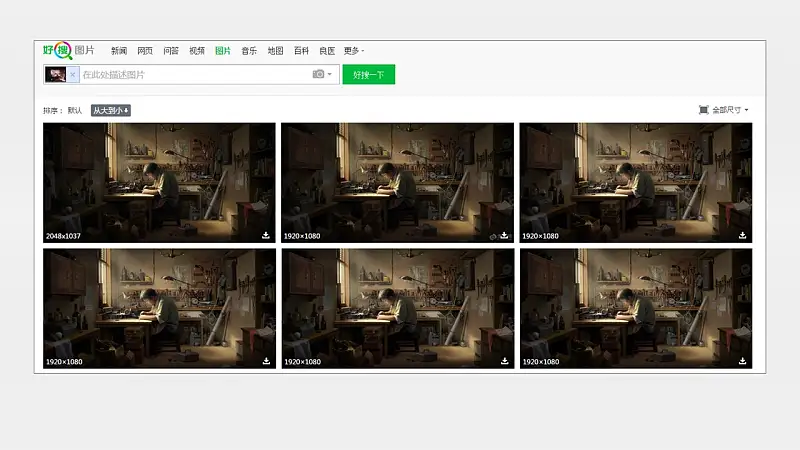
Task: Download the 2048x1037 image
Action: (x=266, y=235)
